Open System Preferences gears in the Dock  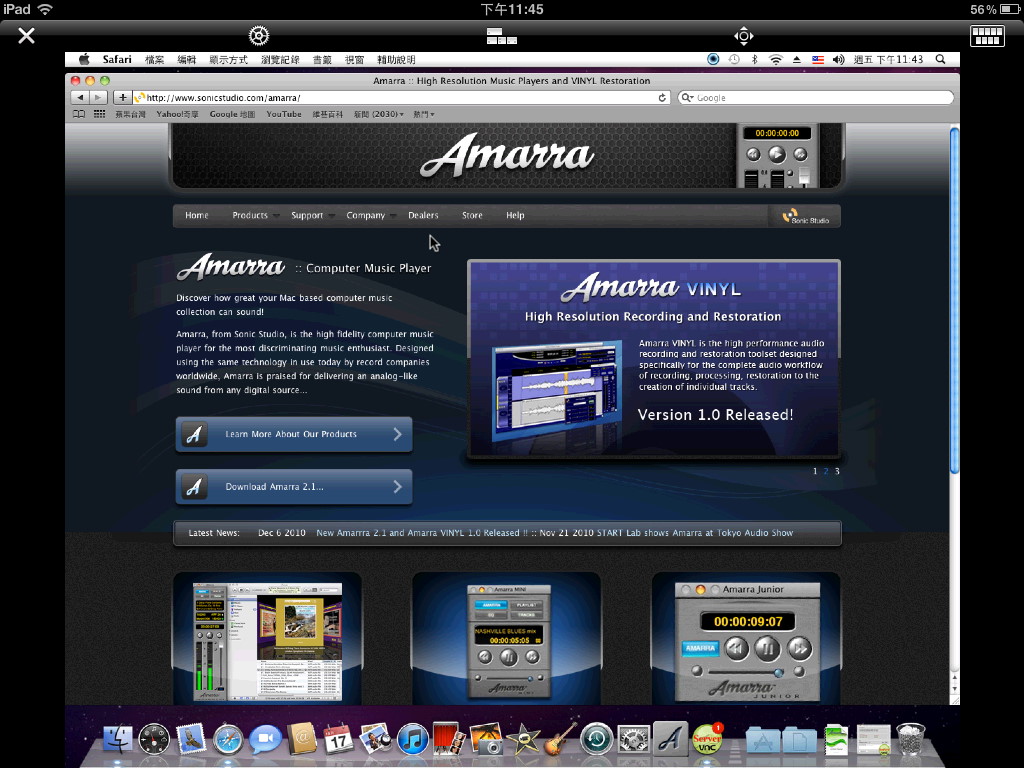tap(633, 740)
